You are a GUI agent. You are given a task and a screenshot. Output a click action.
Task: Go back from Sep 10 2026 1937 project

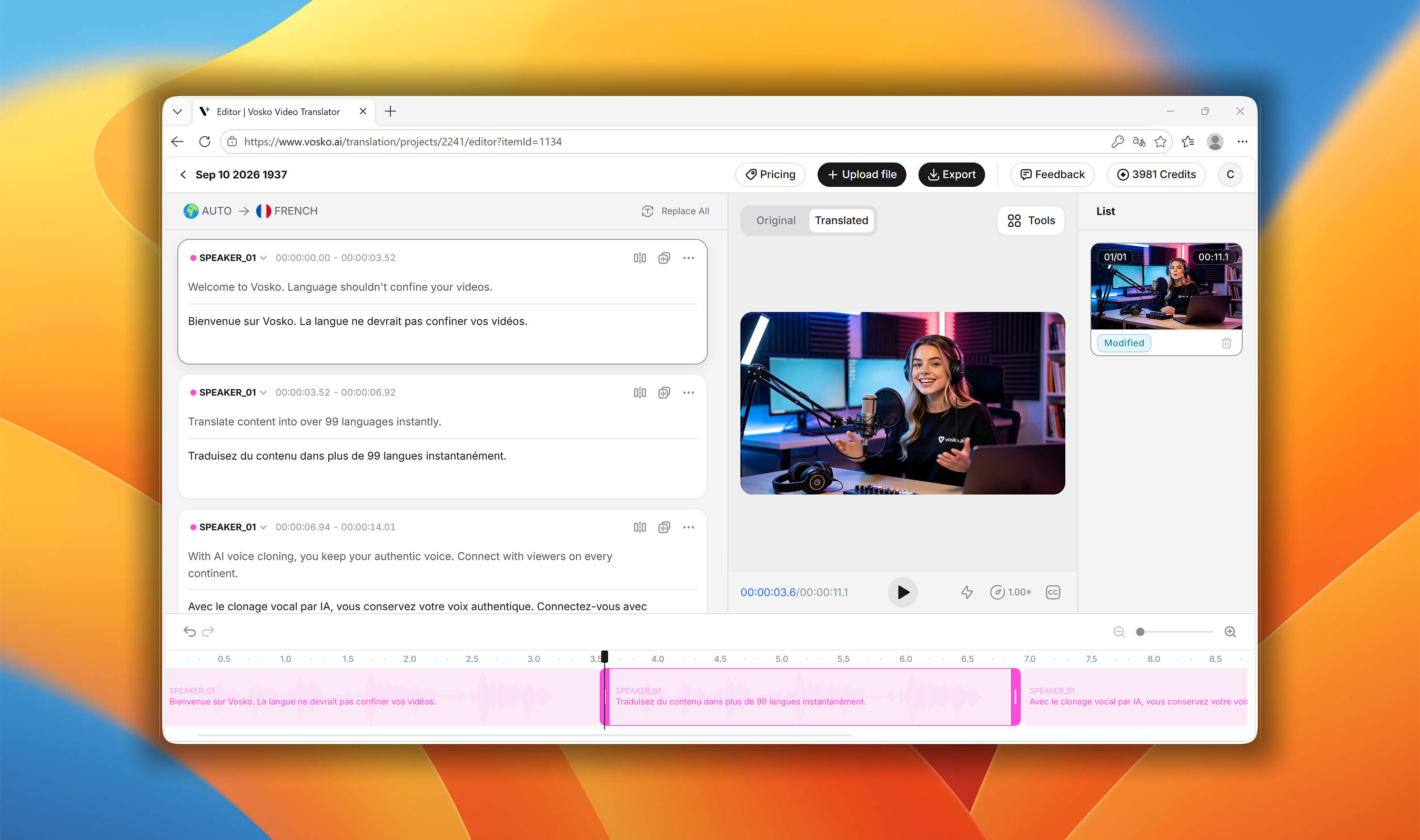183,174
